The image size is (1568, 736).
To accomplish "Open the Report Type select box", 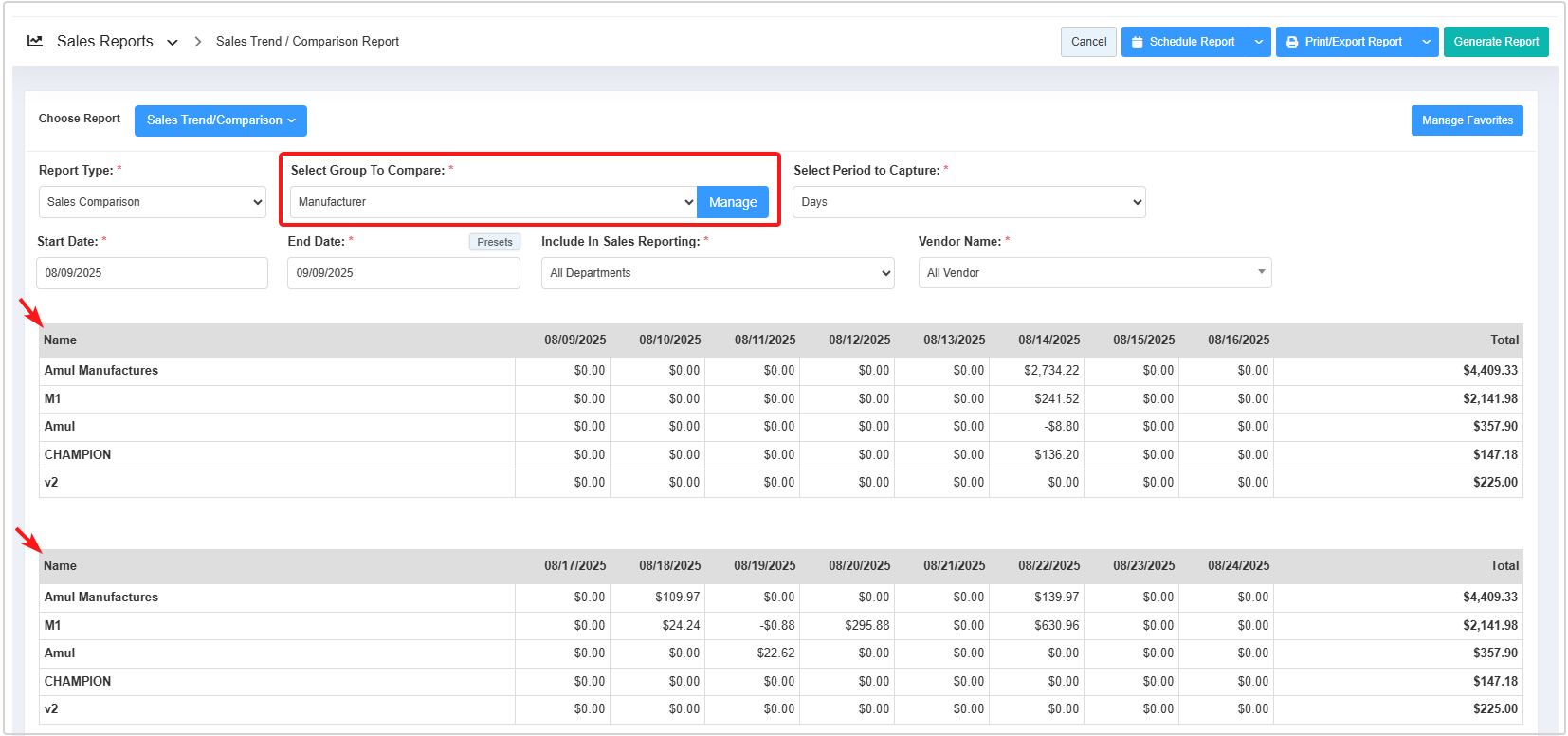I will 153,202.
